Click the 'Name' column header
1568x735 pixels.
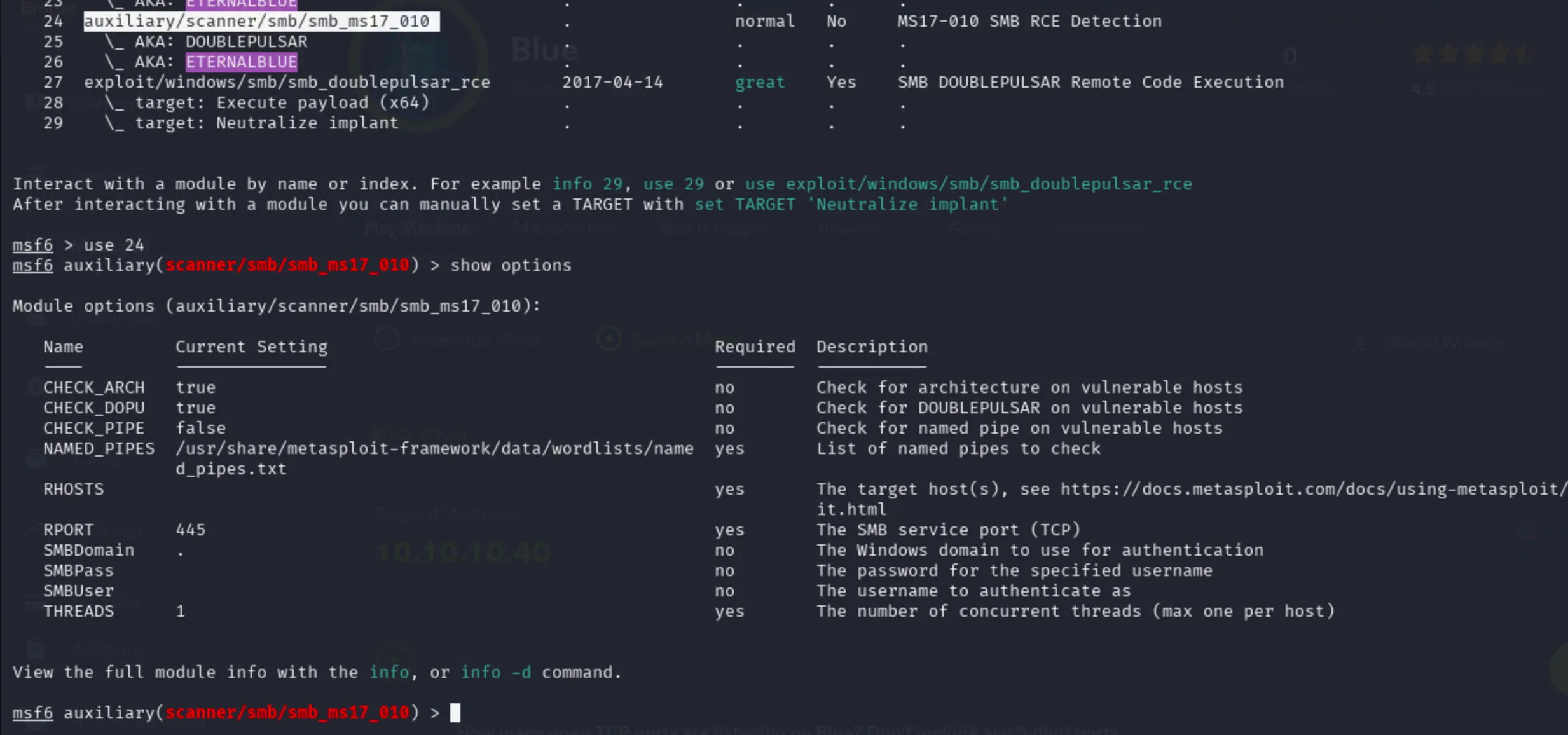tap(63, 347)
